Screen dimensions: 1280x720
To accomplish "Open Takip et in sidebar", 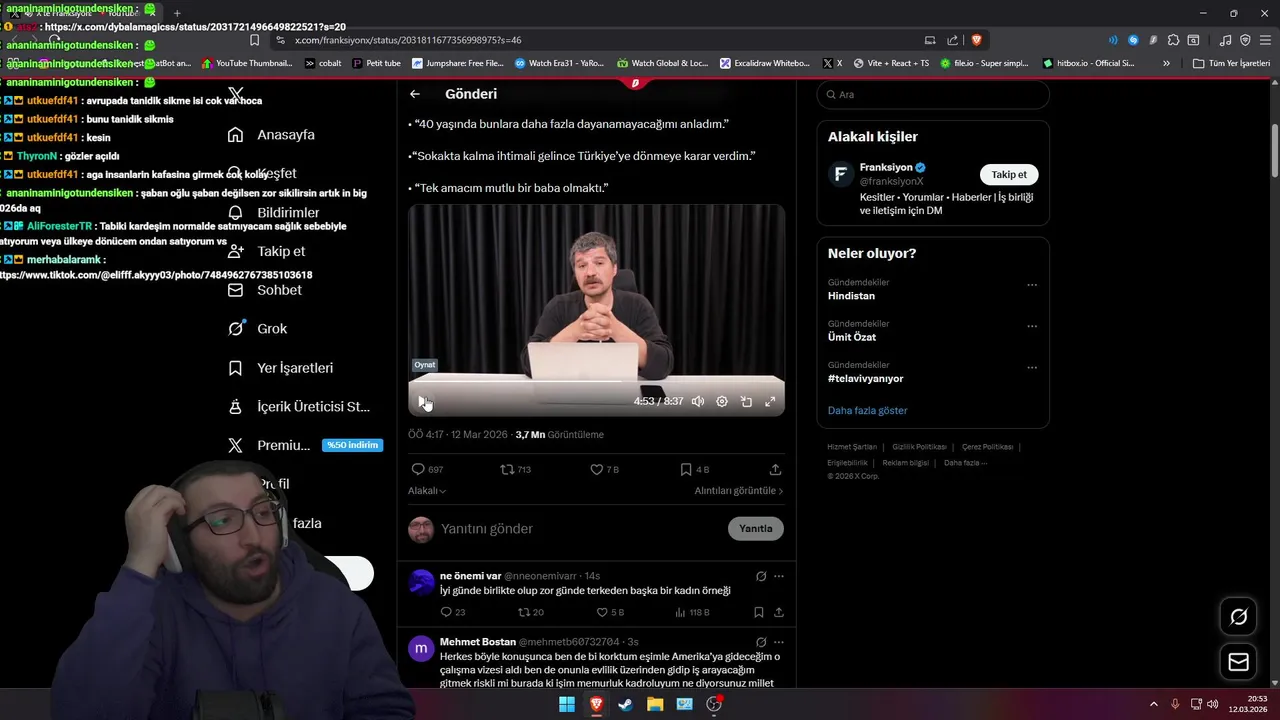I will (x=267, y=251).
